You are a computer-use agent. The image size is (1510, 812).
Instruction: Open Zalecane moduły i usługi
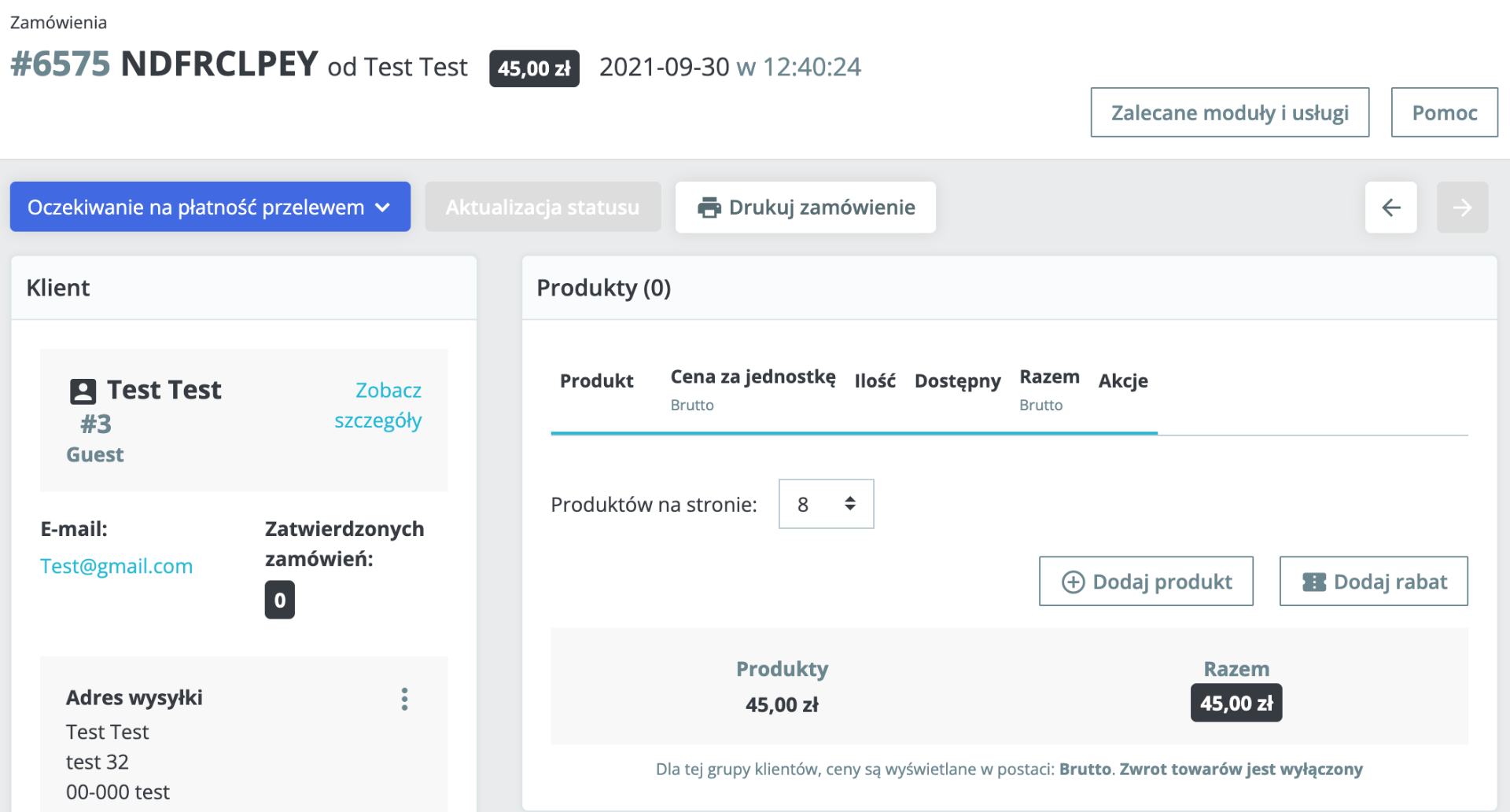pyautogui.click(x=1229, y=112)
